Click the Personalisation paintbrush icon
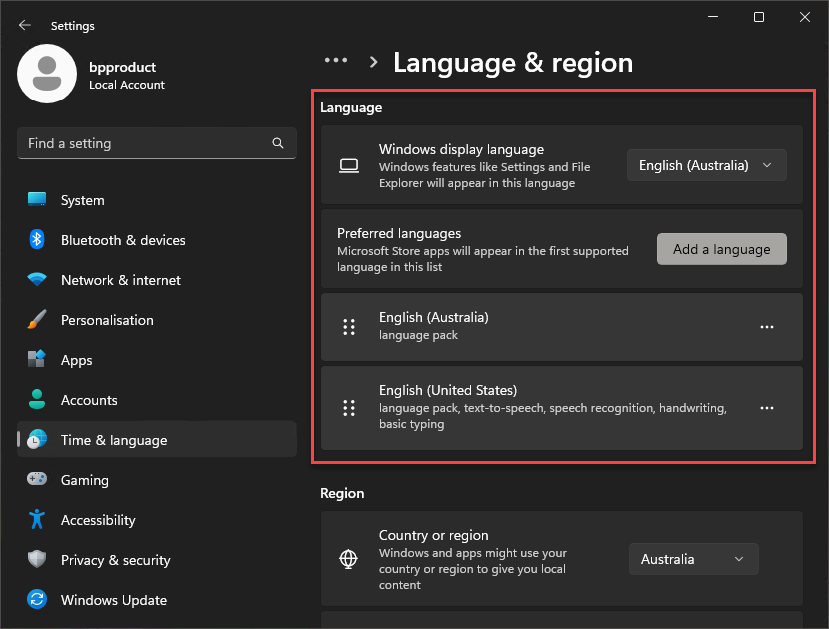 tap(37, 320)
